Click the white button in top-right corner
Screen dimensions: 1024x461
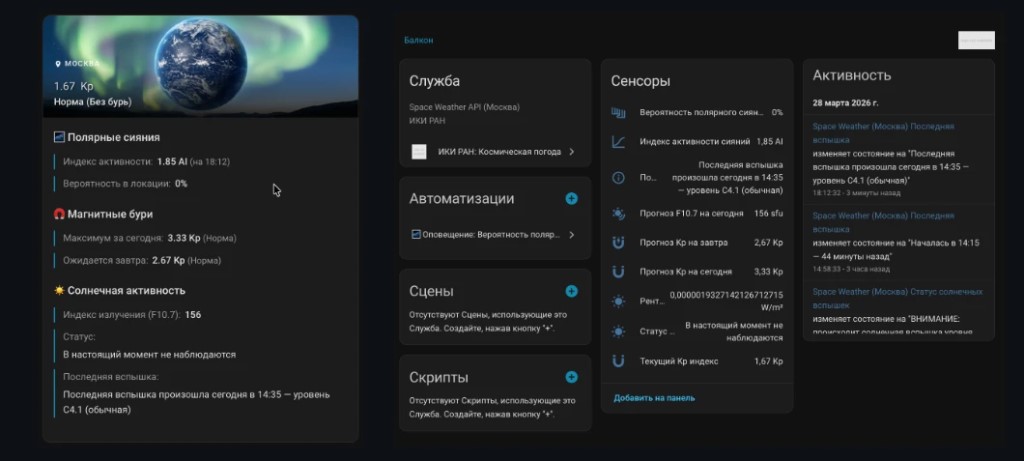click(x=976, y=40)
